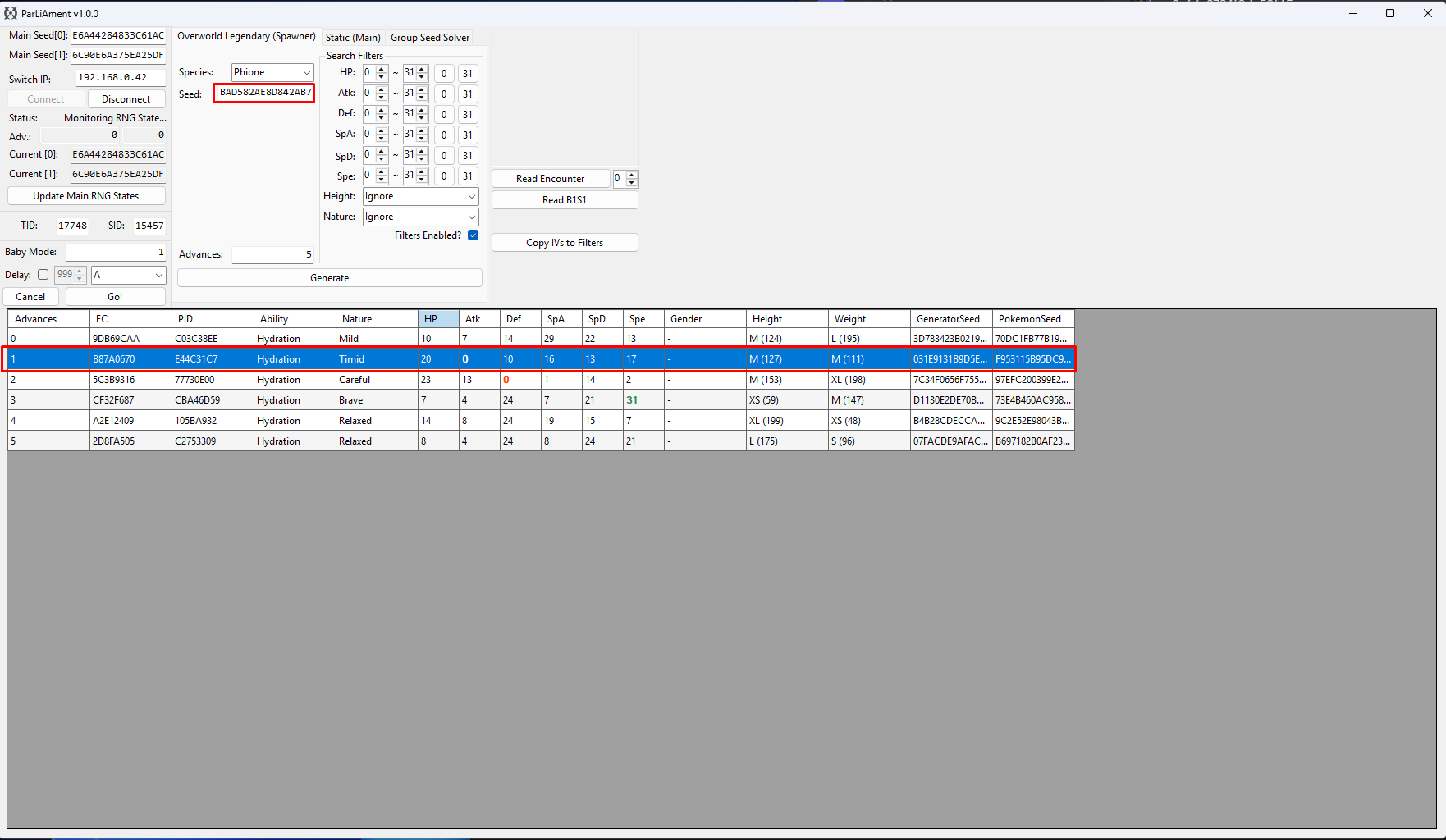Screen dimensions: 1446x840
Task: Click the green 31 Spe value cell
Action: (x=643, y=400)
